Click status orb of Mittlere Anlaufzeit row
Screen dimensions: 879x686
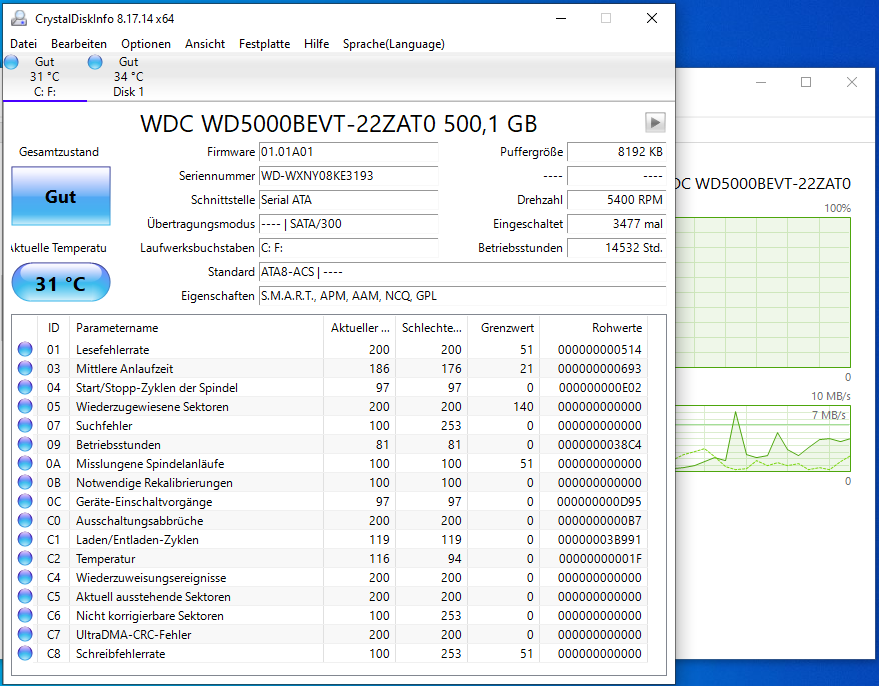(25, 368)
